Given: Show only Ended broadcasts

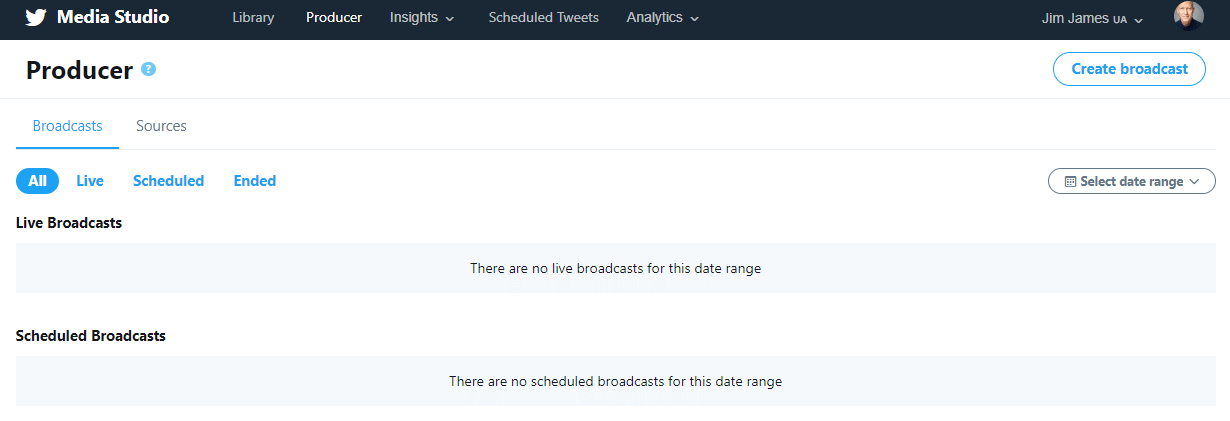Looking at the screenshot, I should [255, 181].
